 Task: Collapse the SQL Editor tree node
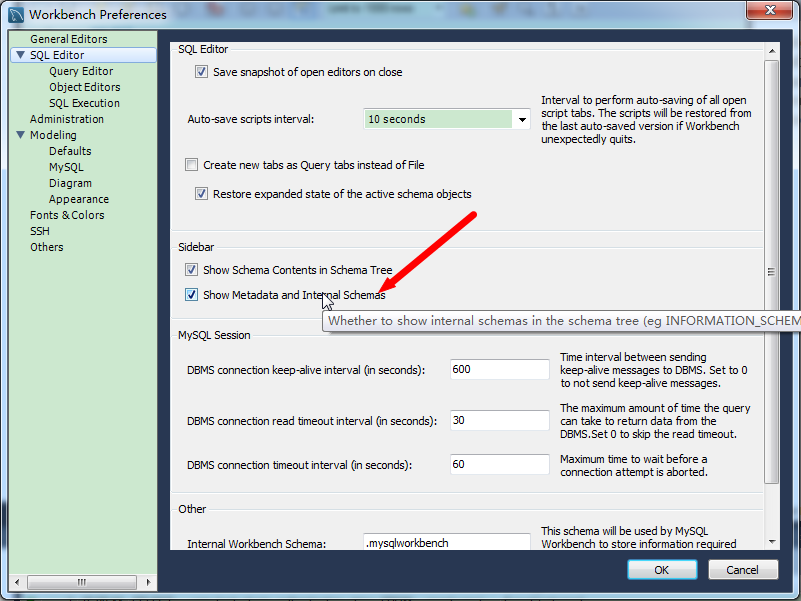(20, 55)
